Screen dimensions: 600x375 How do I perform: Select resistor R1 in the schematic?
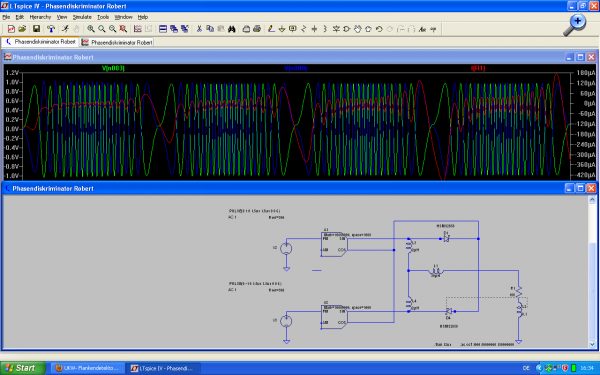(x=518, y=293)
